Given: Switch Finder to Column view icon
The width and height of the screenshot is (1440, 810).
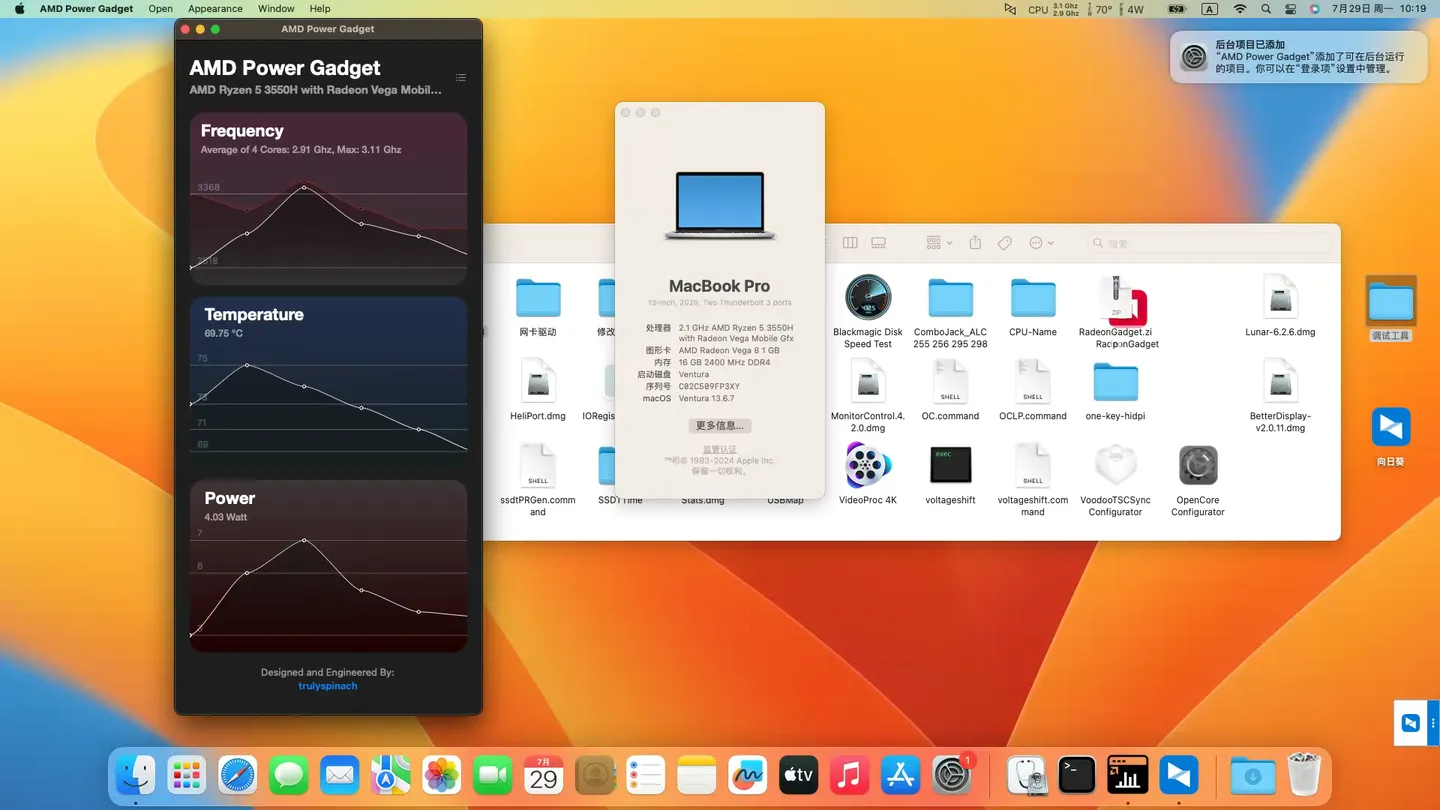Looking at the screenshot, I should [850, 242].
